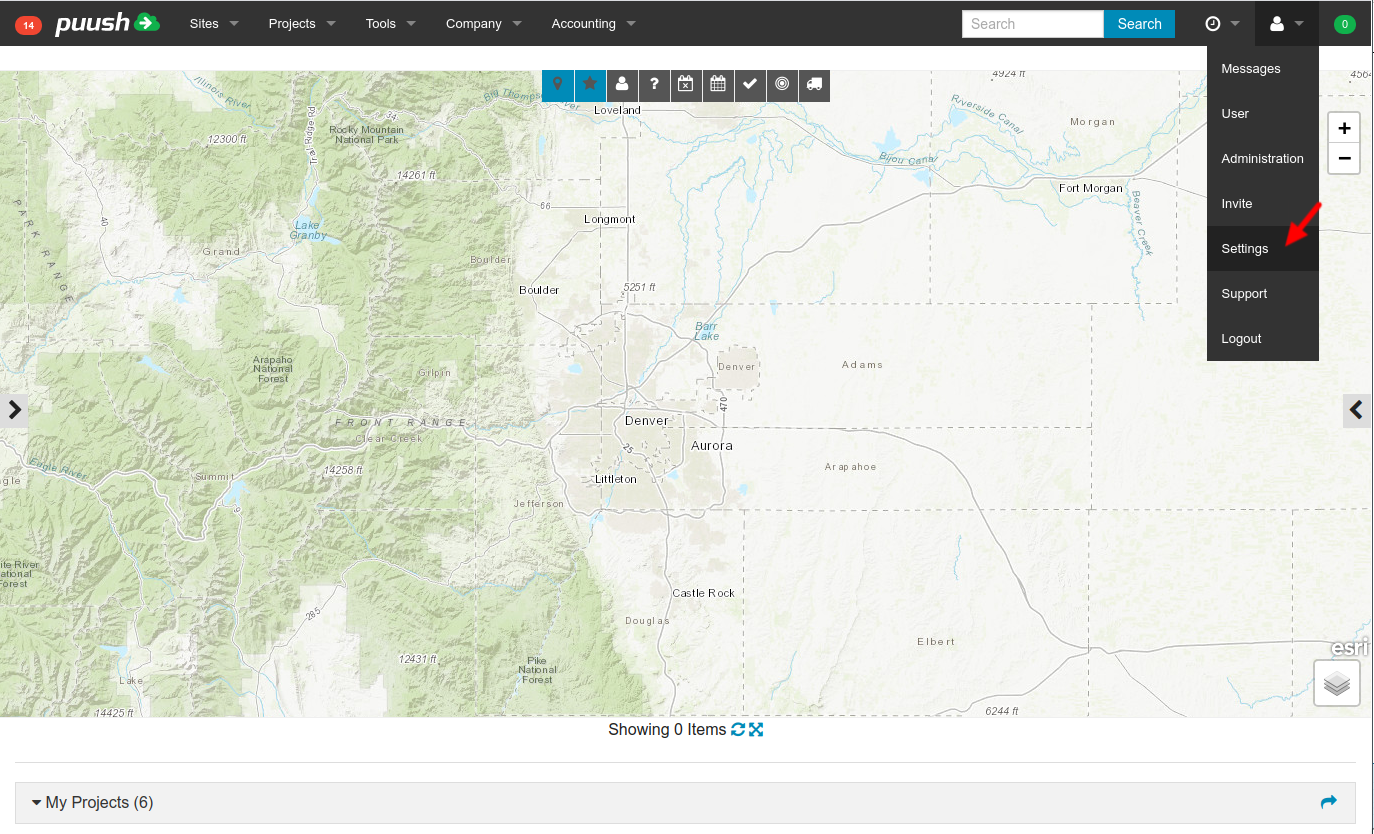Image resolution: width=1374 pixels, height=834 pixels.
Task: Click the question mark map filter icon
Action: [x=654, y=85]
